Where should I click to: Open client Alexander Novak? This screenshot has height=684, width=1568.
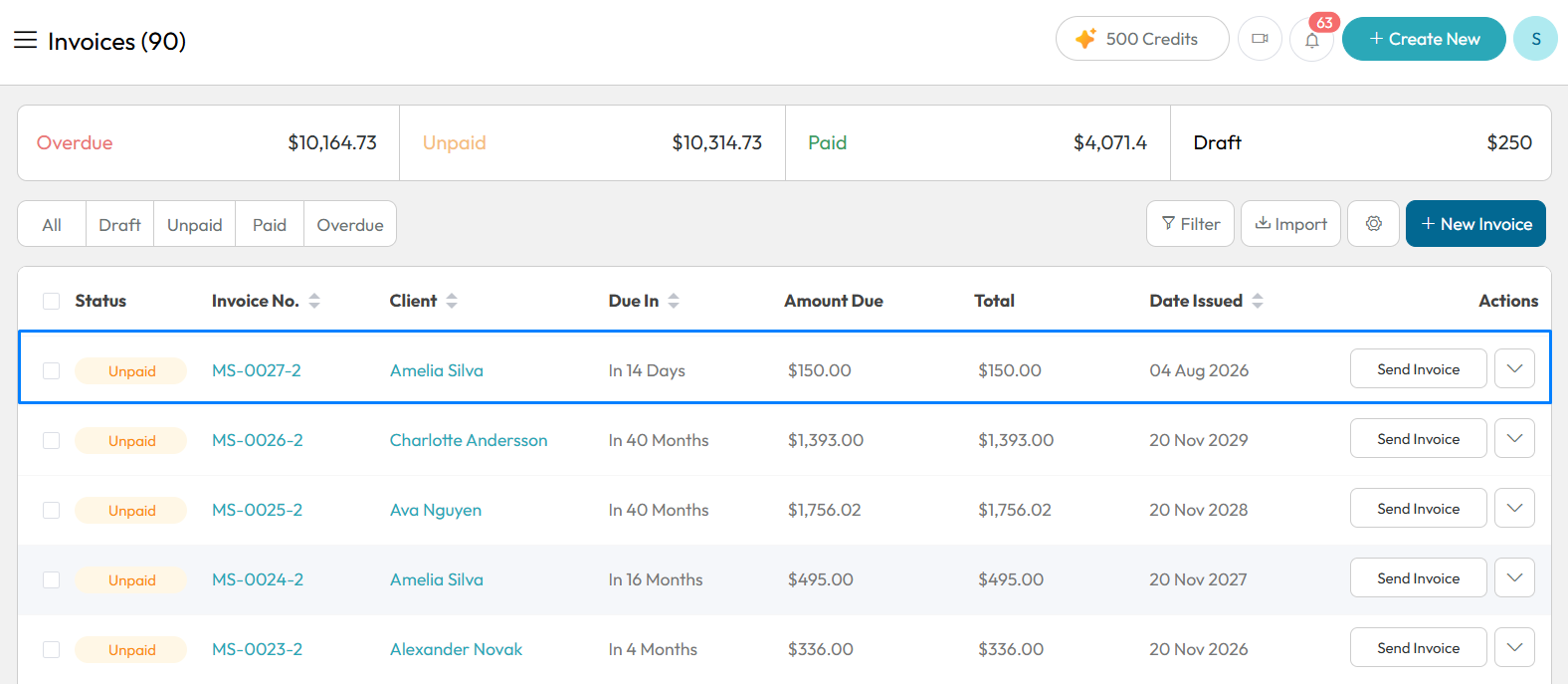coord(456,649)
